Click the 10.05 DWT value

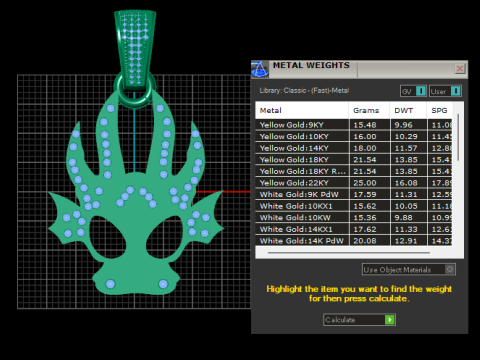coord(406,206)
